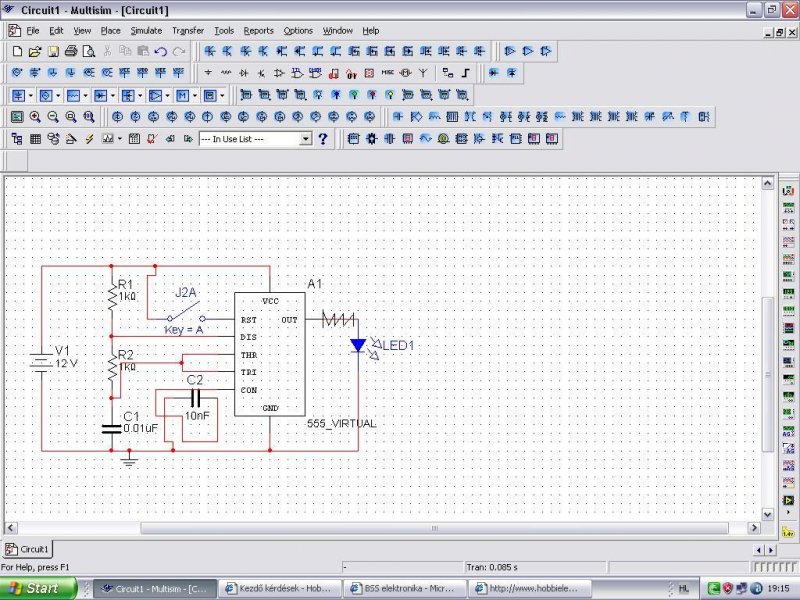Zoom out of the schematic
This screenshot has height=600, width=800.
click(53, 117)
